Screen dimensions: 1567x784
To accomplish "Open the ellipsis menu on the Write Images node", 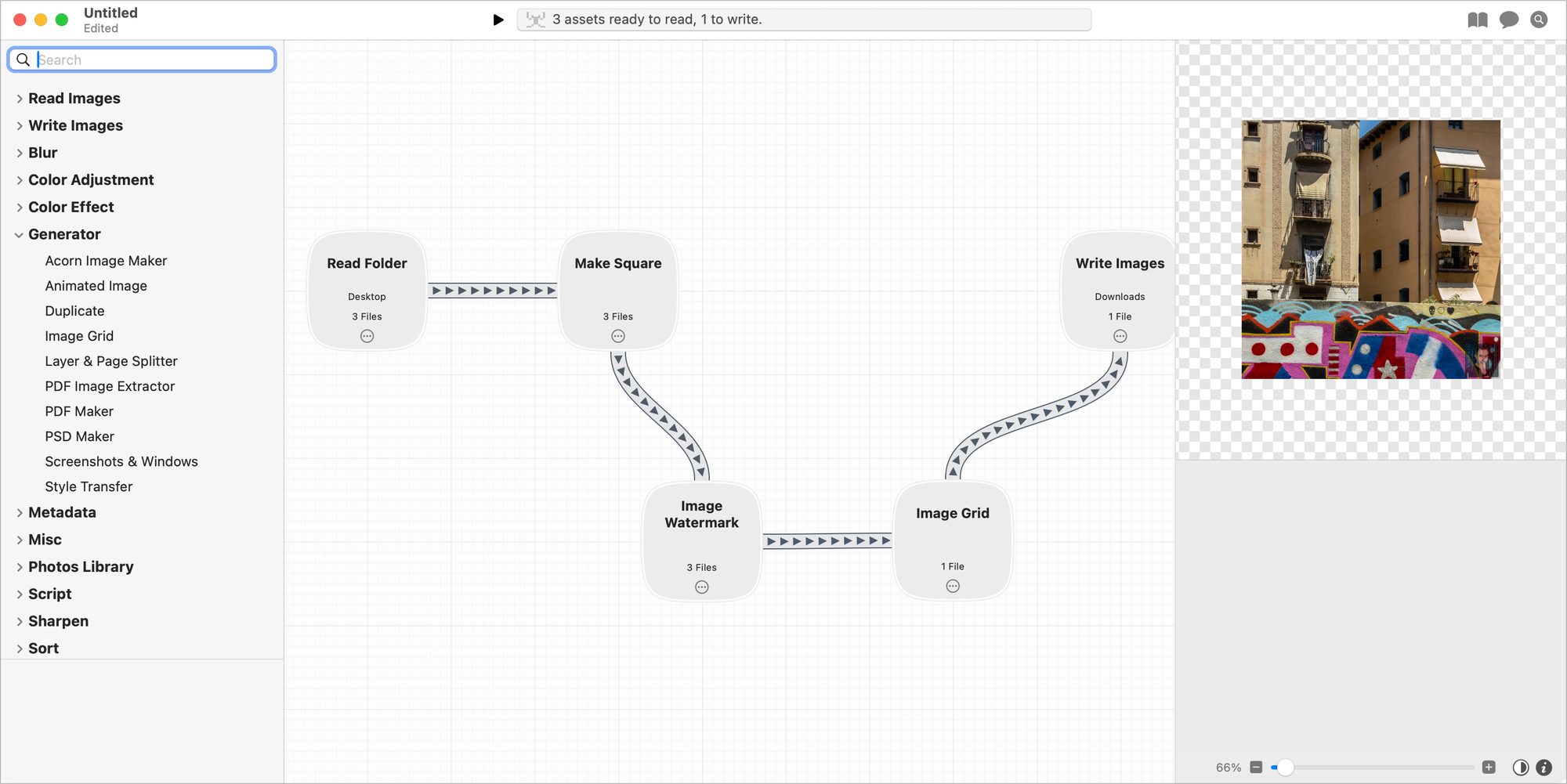I will click(x=1120, y=336).
